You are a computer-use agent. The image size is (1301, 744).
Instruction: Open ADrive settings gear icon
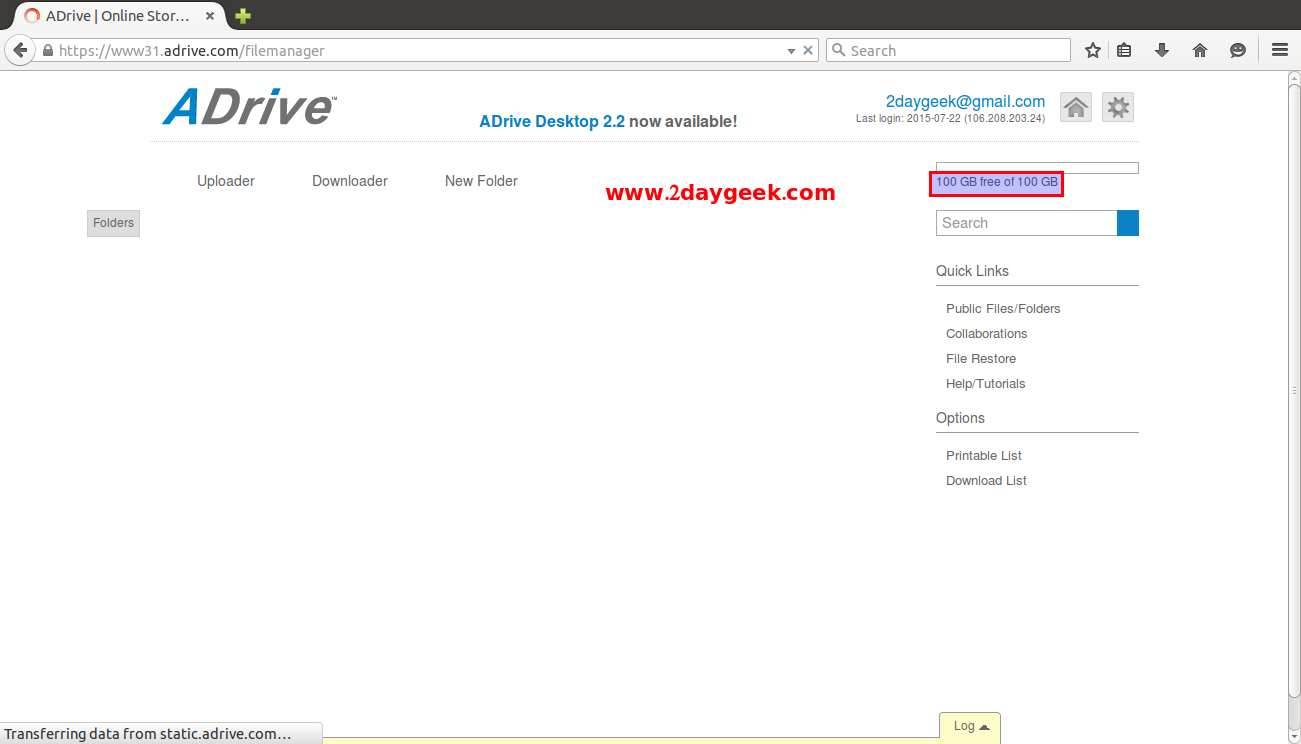point(1118,107)
